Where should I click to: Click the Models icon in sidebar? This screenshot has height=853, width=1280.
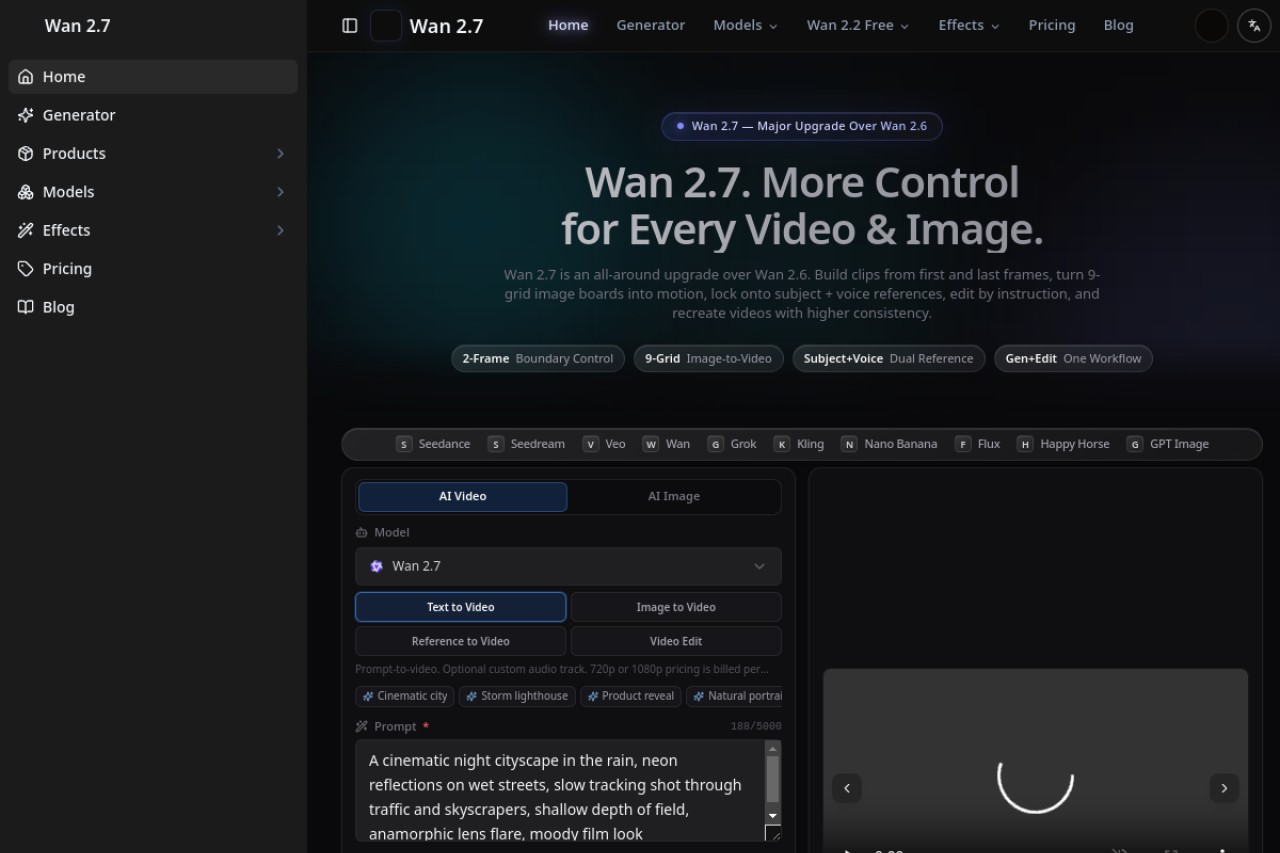26,192
